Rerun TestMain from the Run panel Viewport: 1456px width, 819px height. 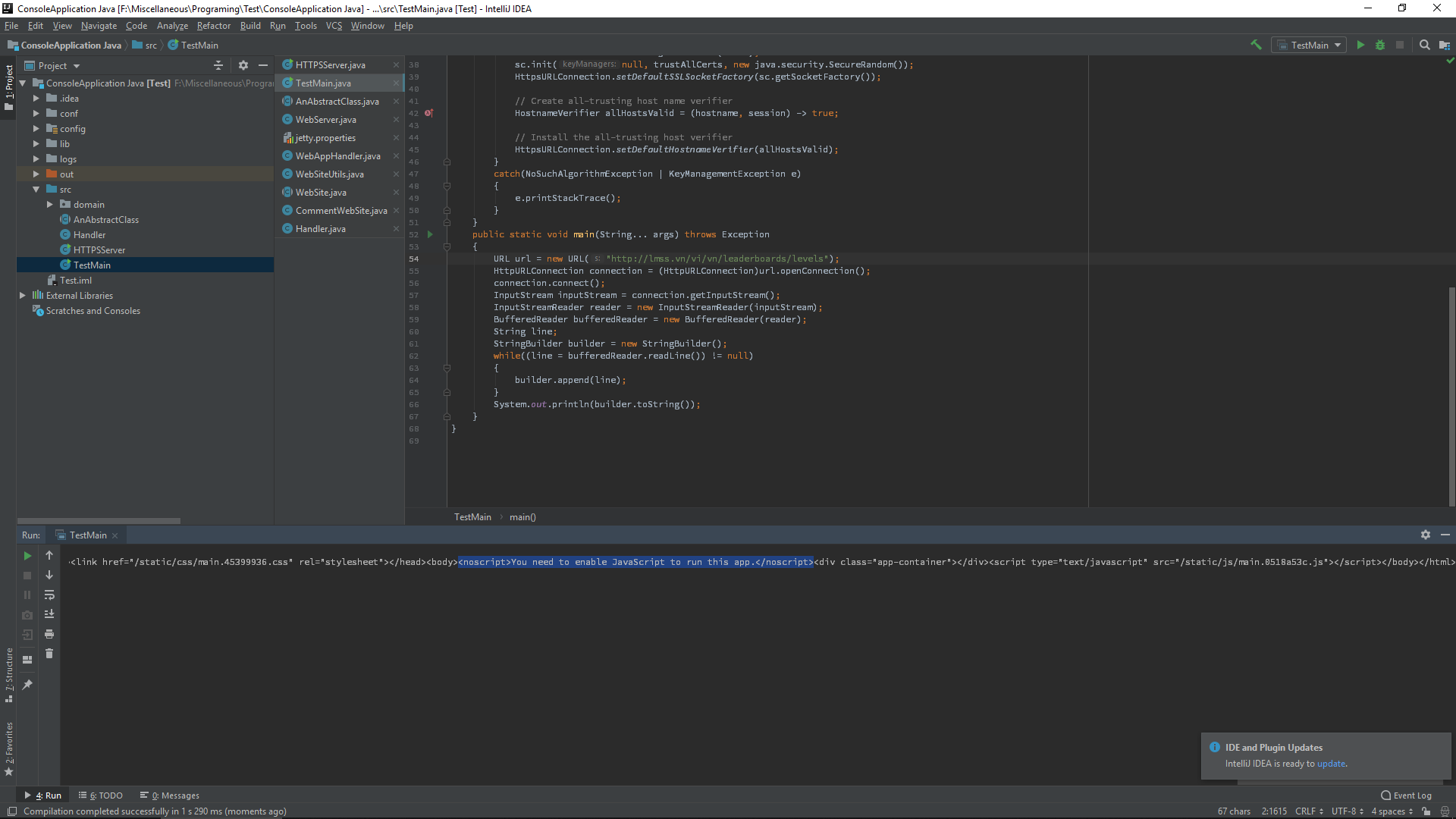[x=27, y=556]
